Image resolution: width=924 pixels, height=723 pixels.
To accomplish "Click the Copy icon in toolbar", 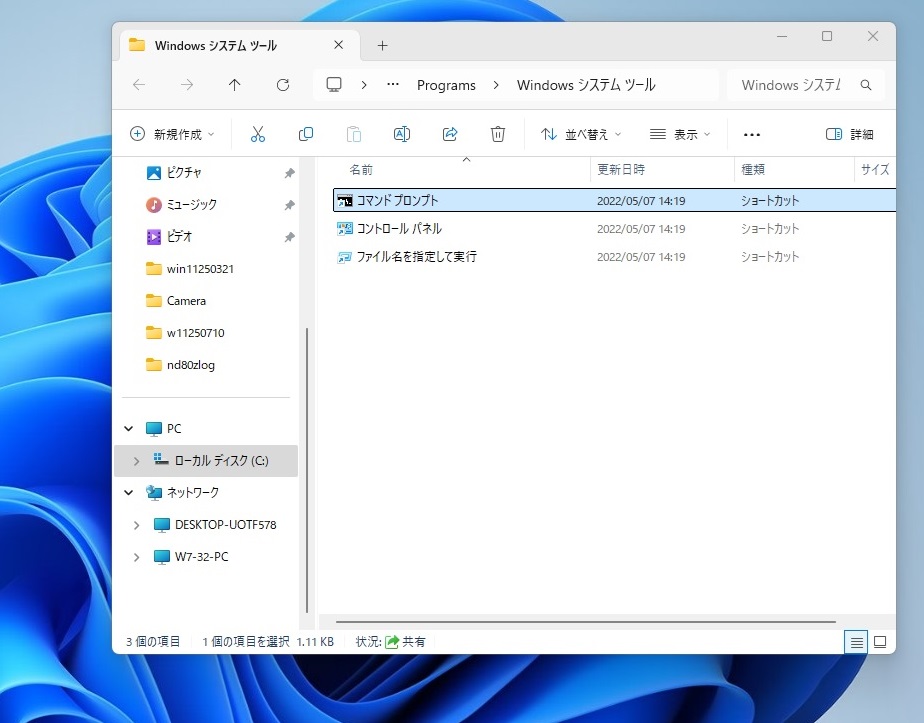I will [306, 134].
